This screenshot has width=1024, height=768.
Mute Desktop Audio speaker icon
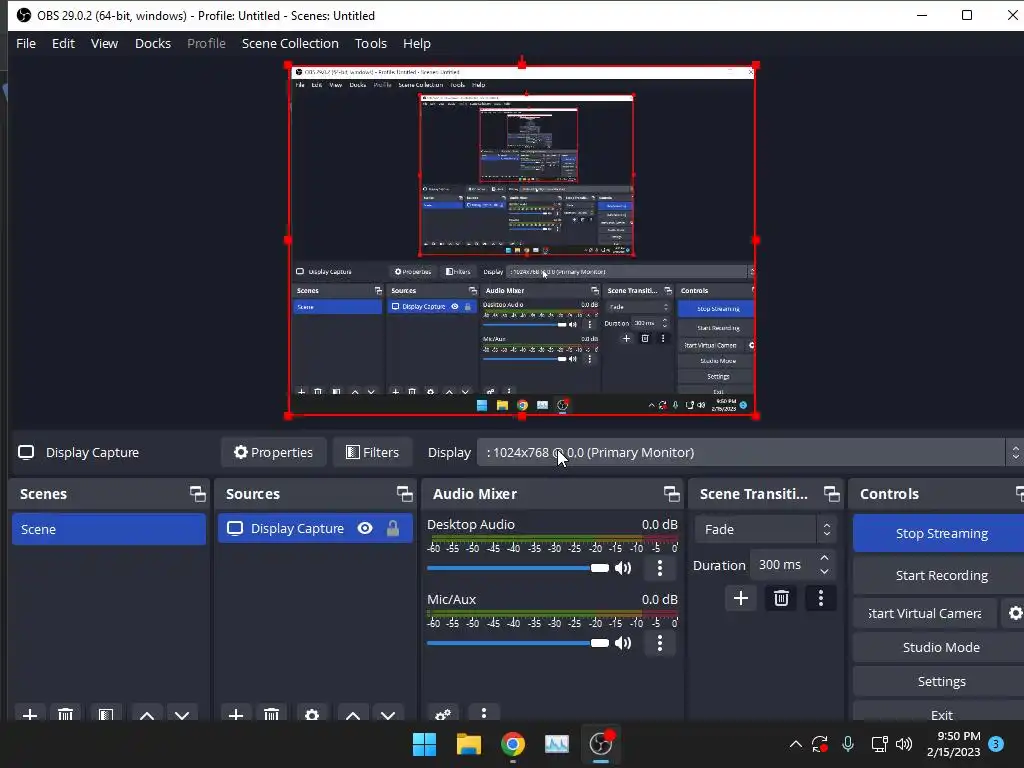(623, 568)
